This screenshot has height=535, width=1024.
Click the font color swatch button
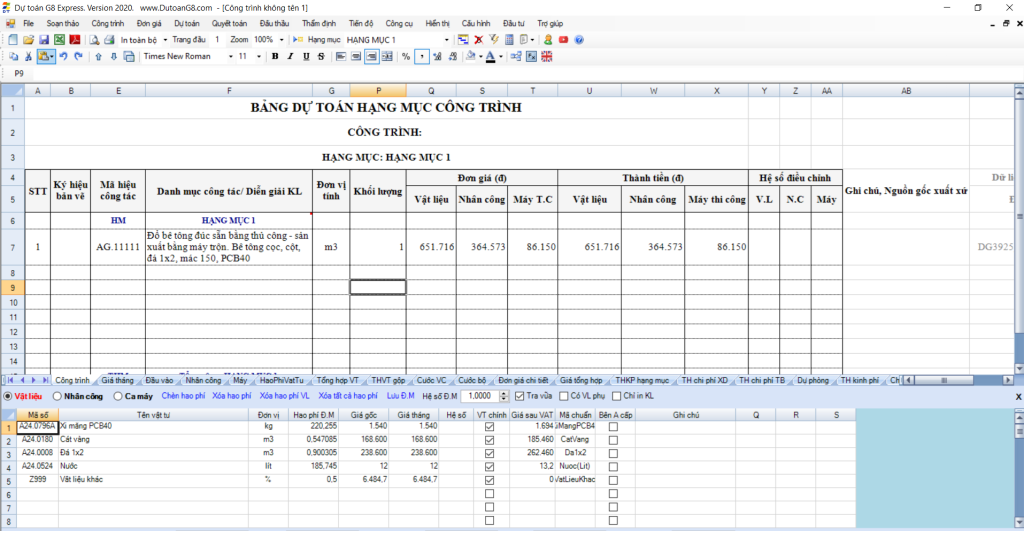491,57
